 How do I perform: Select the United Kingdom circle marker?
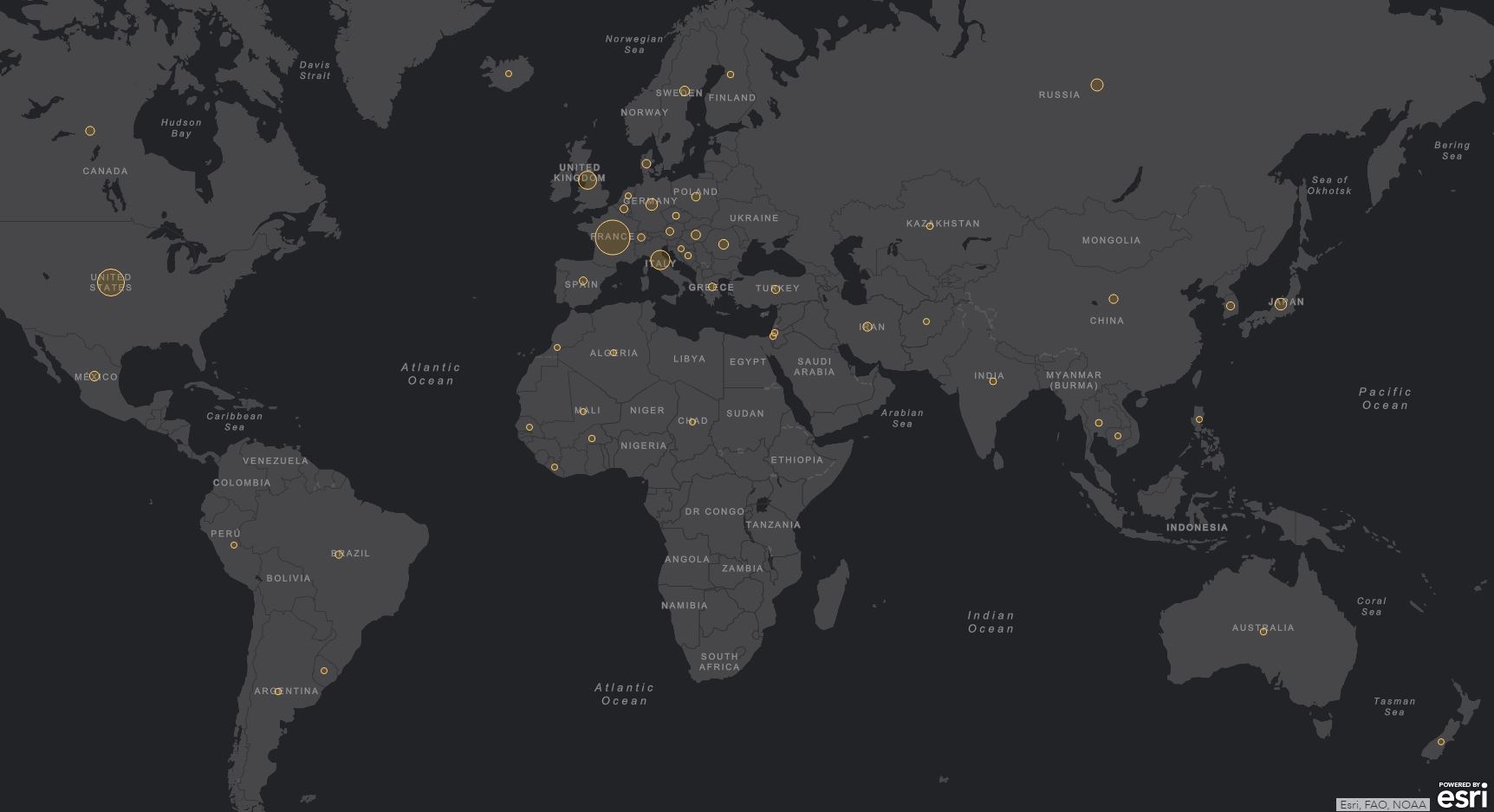(x=588, y=180)
